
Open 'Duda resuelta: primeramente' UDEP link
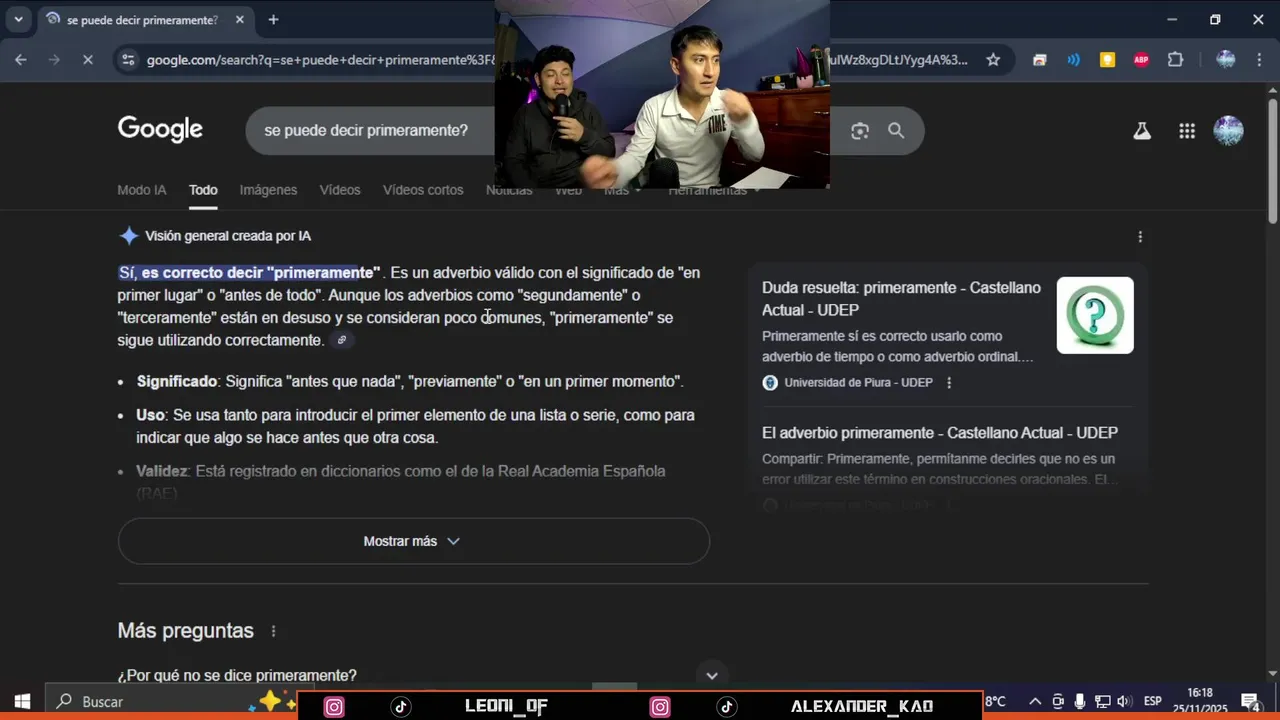click(x=901, y=299)
